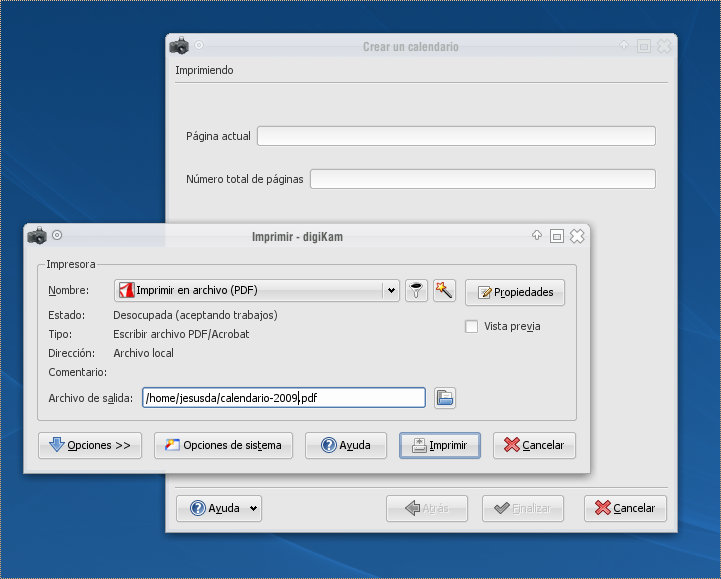Click the 'Desocupada (aceptando trabajos)' status text
This screenshot has height=579, width=721.
point(195,315)
